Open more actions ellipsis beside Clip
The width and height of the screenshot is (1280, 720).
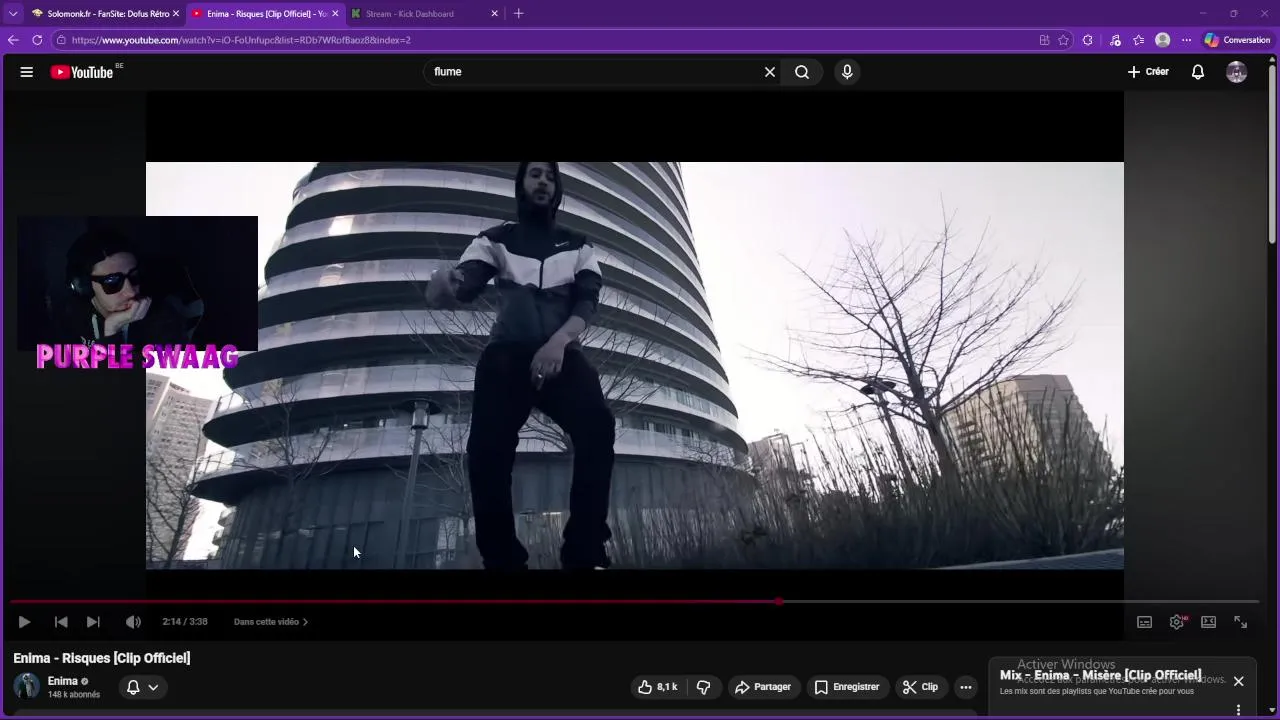[966, 687]
